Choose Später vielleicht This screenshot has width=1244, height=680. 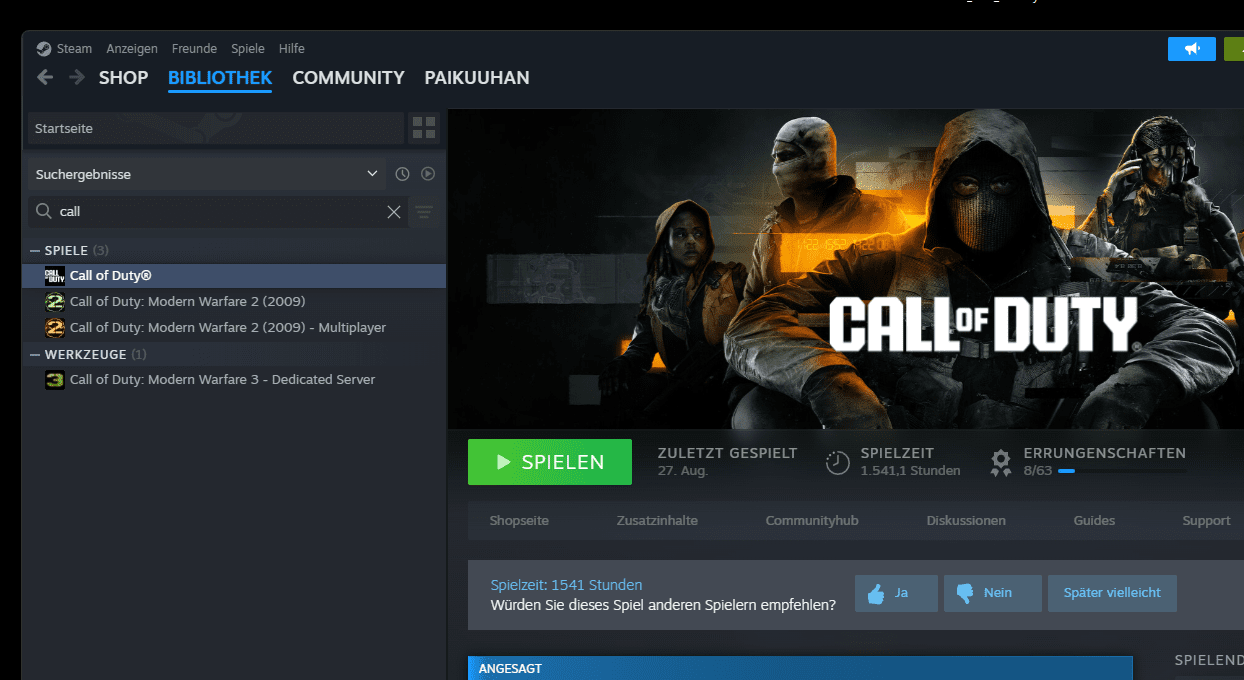point(1112,593)
